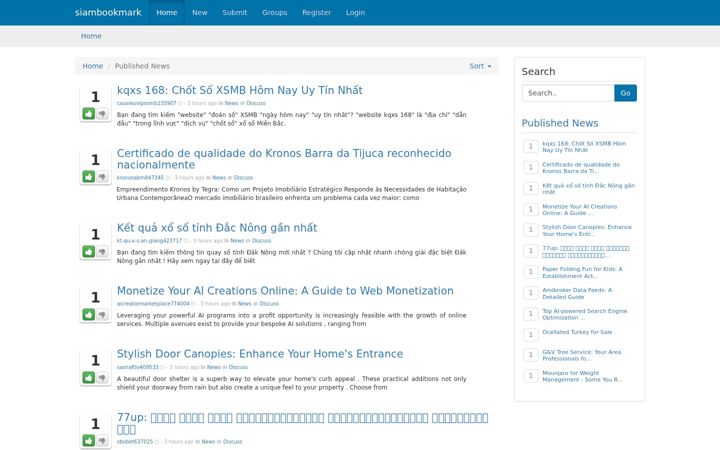Viewport: 720px width, 450px height.
Task: Upvote the Monetize Your AI Creations story
Action: tap(89, 315)
